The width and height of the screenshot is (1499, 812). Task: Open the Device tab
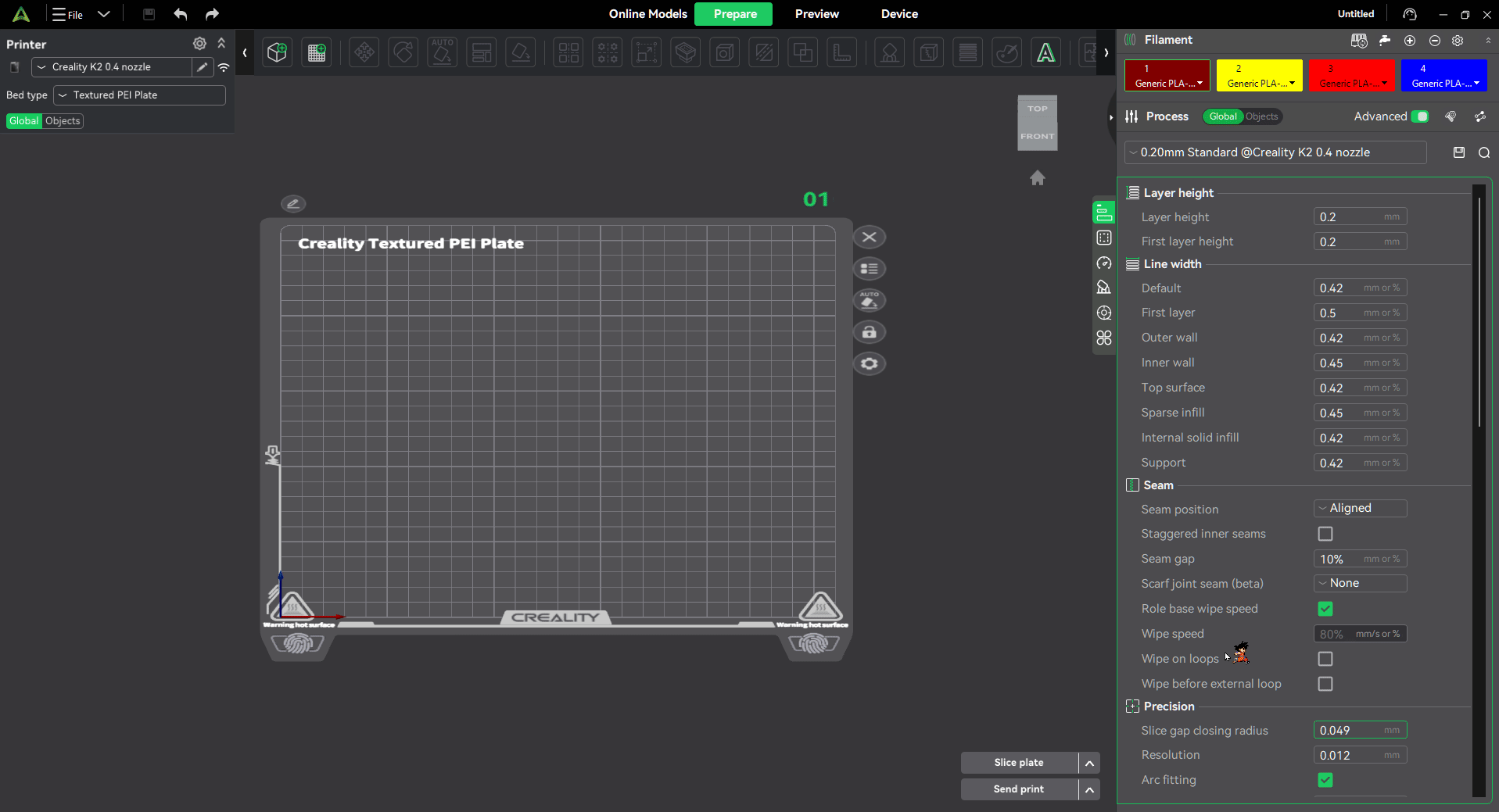[899, 14]
